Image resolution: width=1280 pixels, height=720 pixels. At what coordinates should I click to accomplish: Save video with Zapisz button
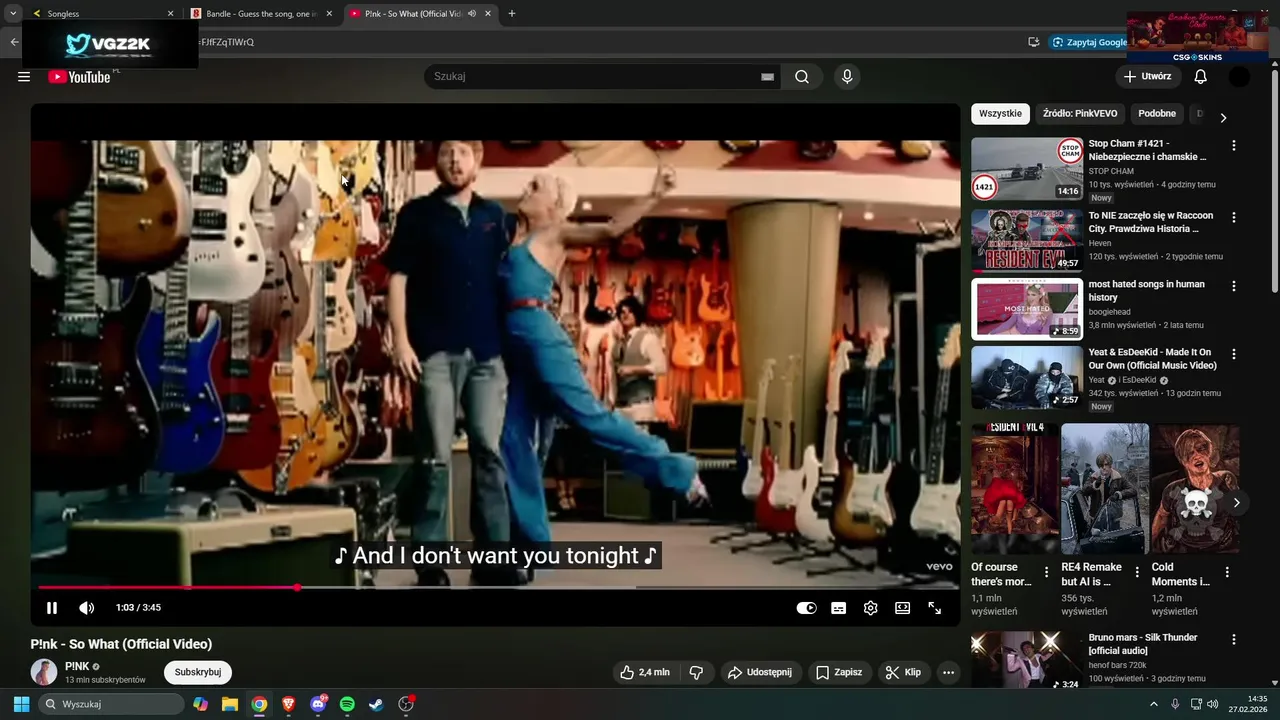pos(838,672)
